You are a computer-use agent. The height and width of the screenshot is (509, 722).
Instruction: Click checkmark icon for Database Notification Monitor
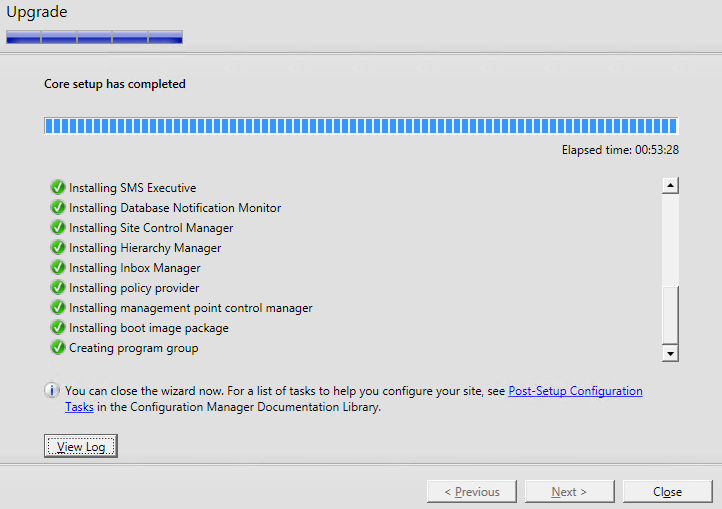point(58,207)
